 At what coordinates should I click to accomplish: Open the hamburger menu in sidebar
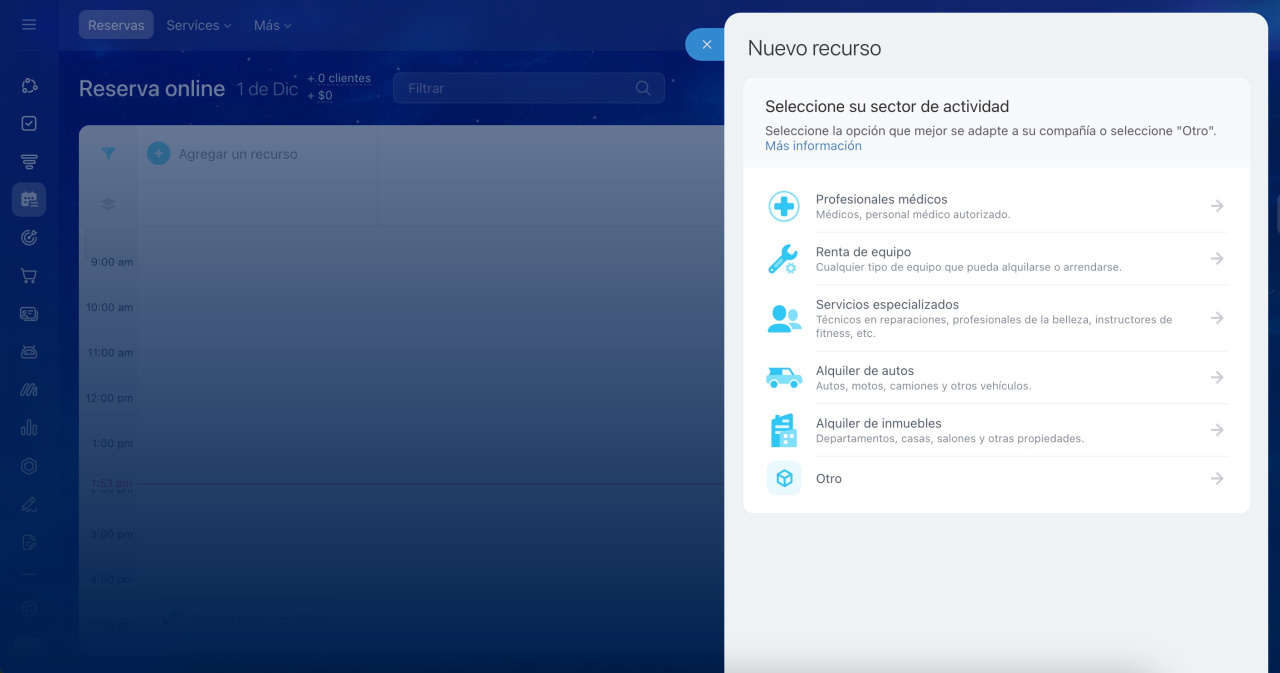pos(29,24)
